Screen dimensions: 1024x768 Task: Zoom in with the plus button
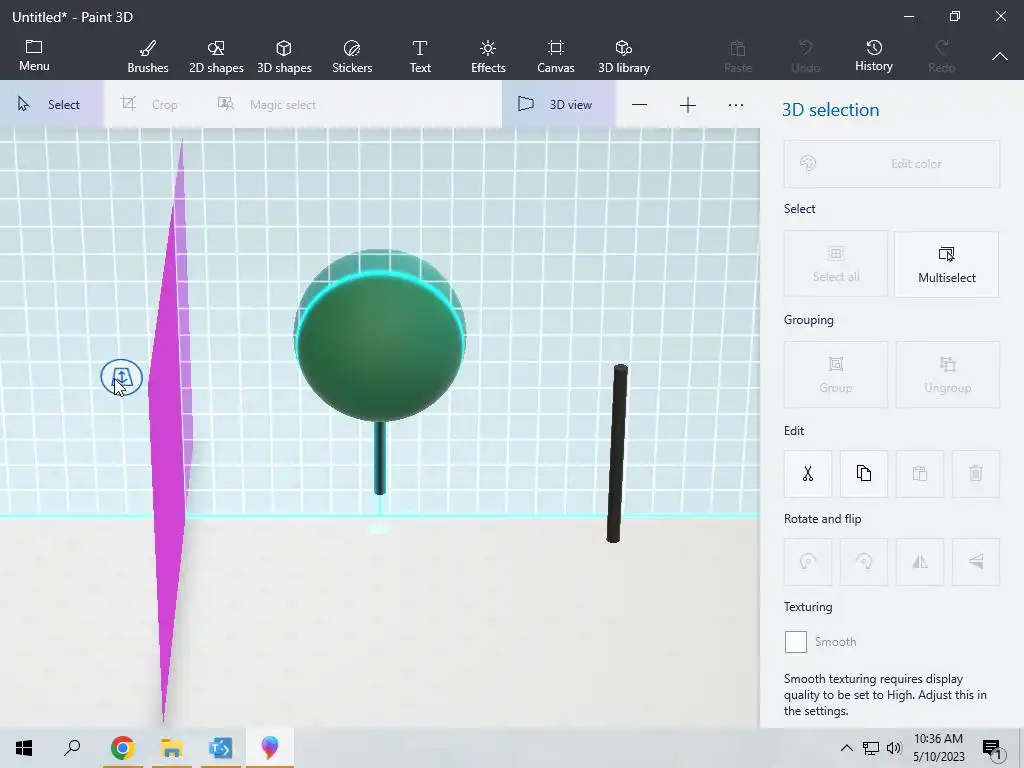tap(688, 105)
